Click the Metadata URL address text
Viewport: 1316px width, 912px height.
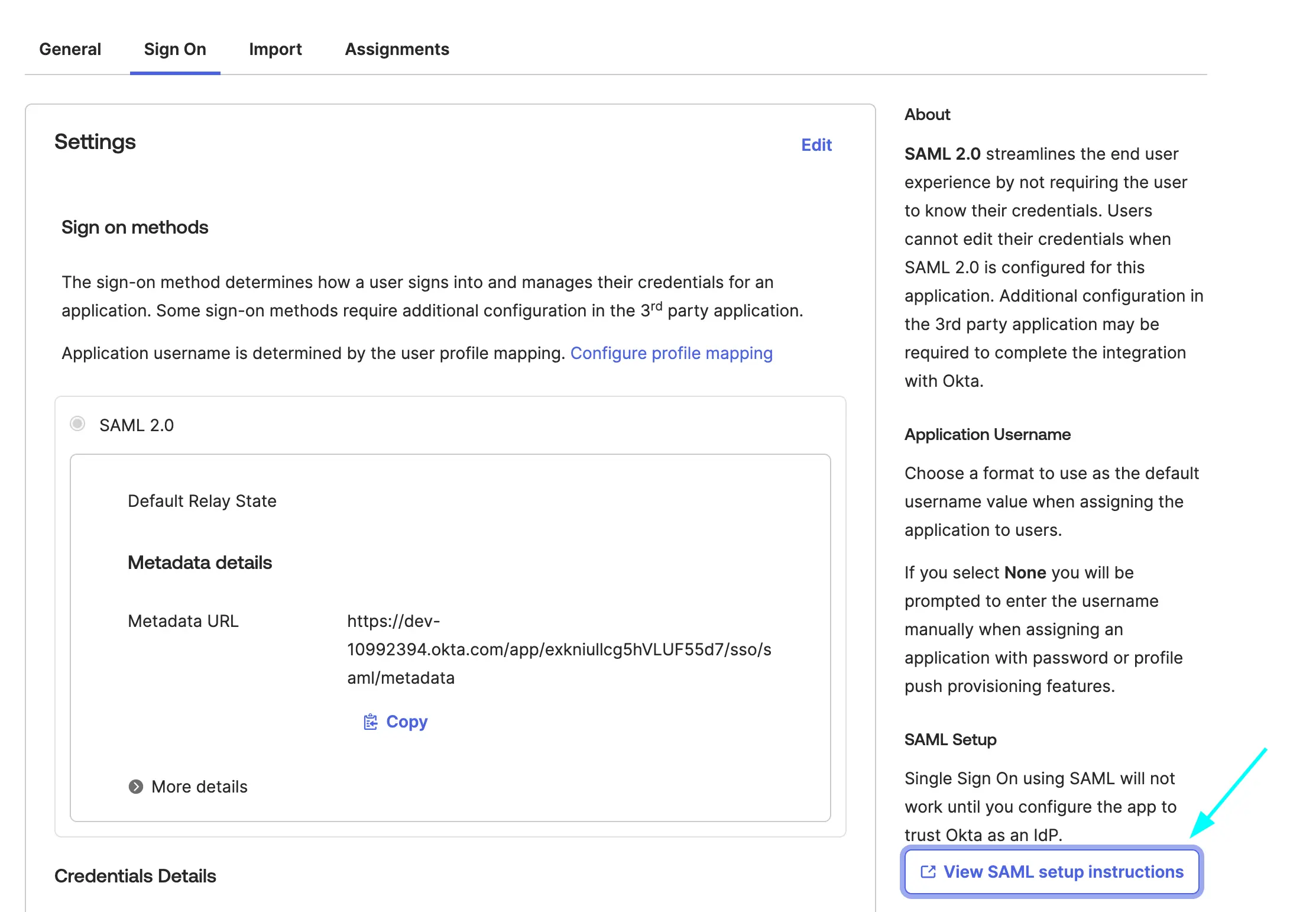point(559,649)
